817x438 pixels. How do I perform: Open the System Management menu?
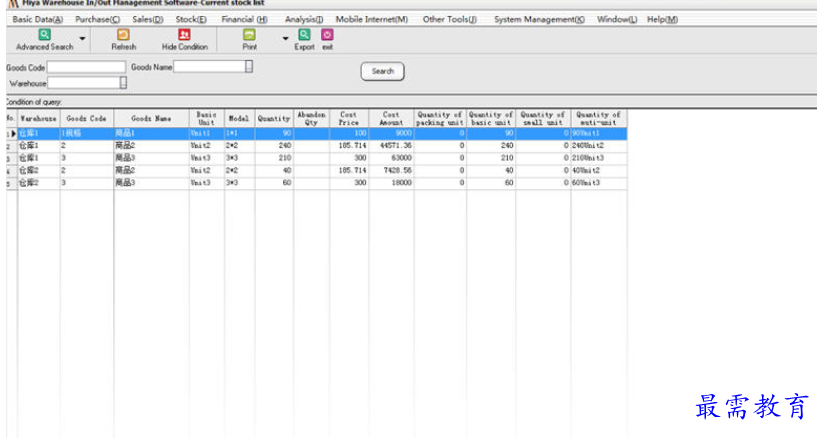(x=539, y=19)
